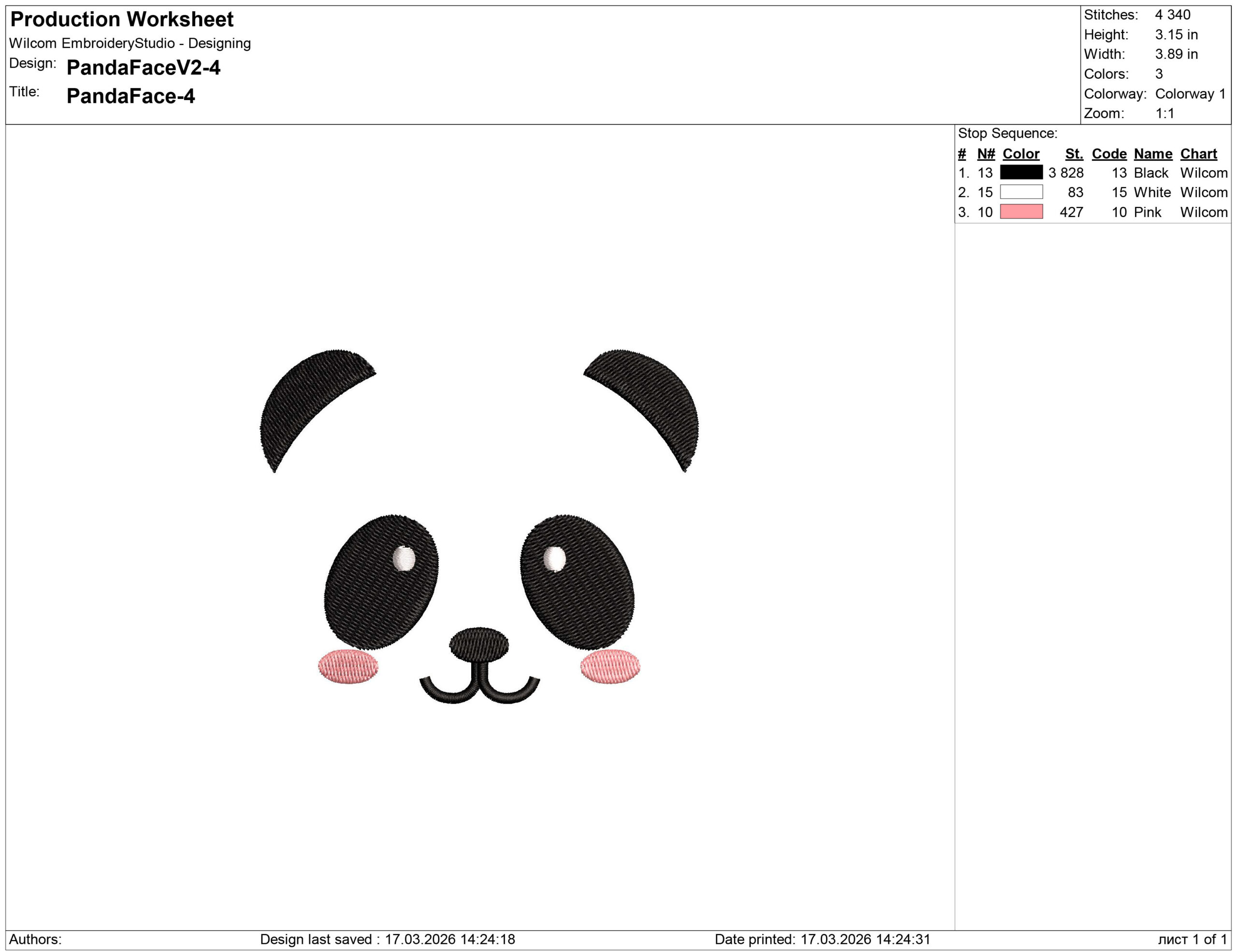The height and width of the screenshot is (952, 1237).
Task: Click the Code column header
Action: 1109,154
